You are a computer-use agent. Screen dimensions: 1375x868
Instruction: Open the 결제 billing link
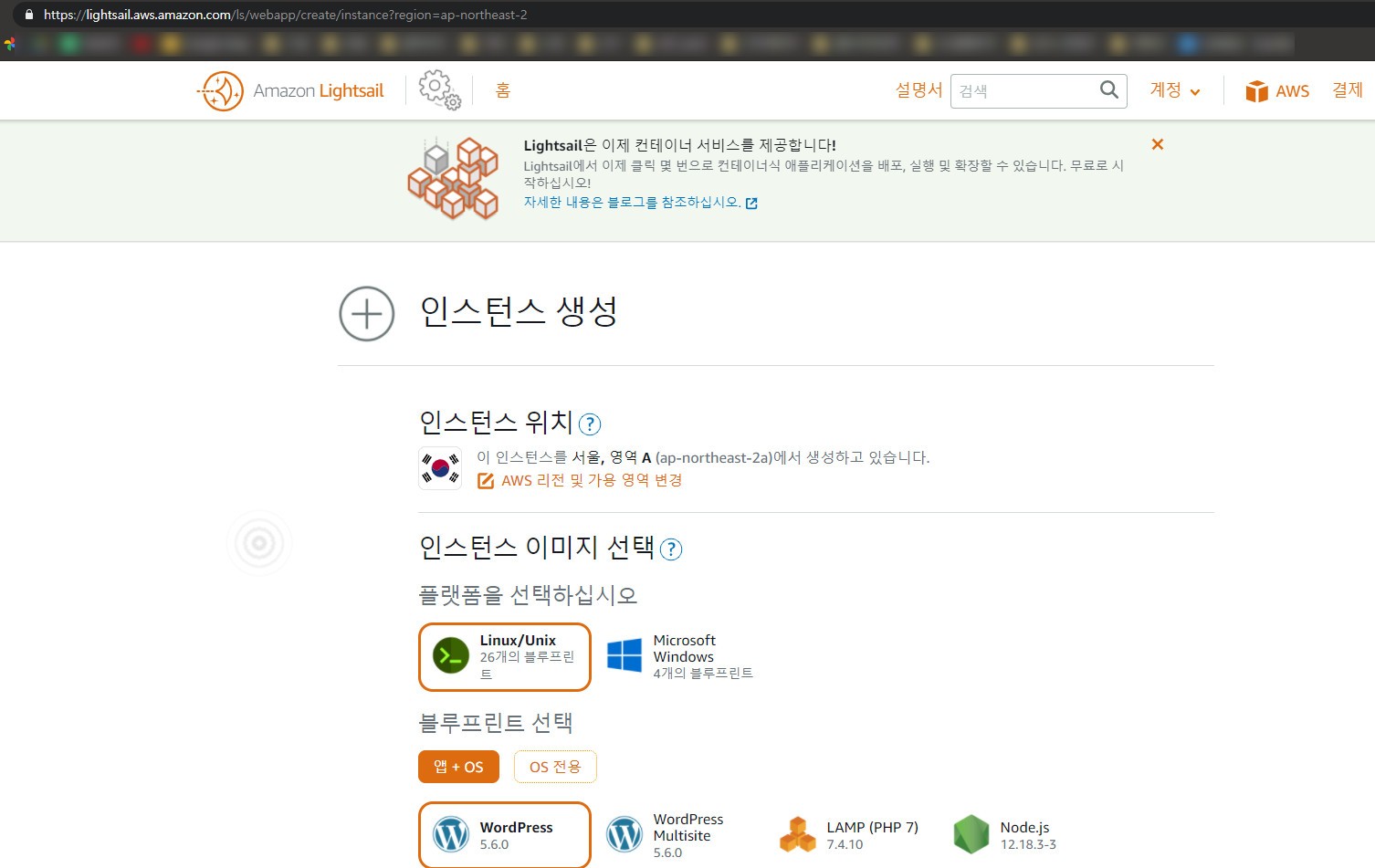pyautogui.click(x=1348, y=89)
